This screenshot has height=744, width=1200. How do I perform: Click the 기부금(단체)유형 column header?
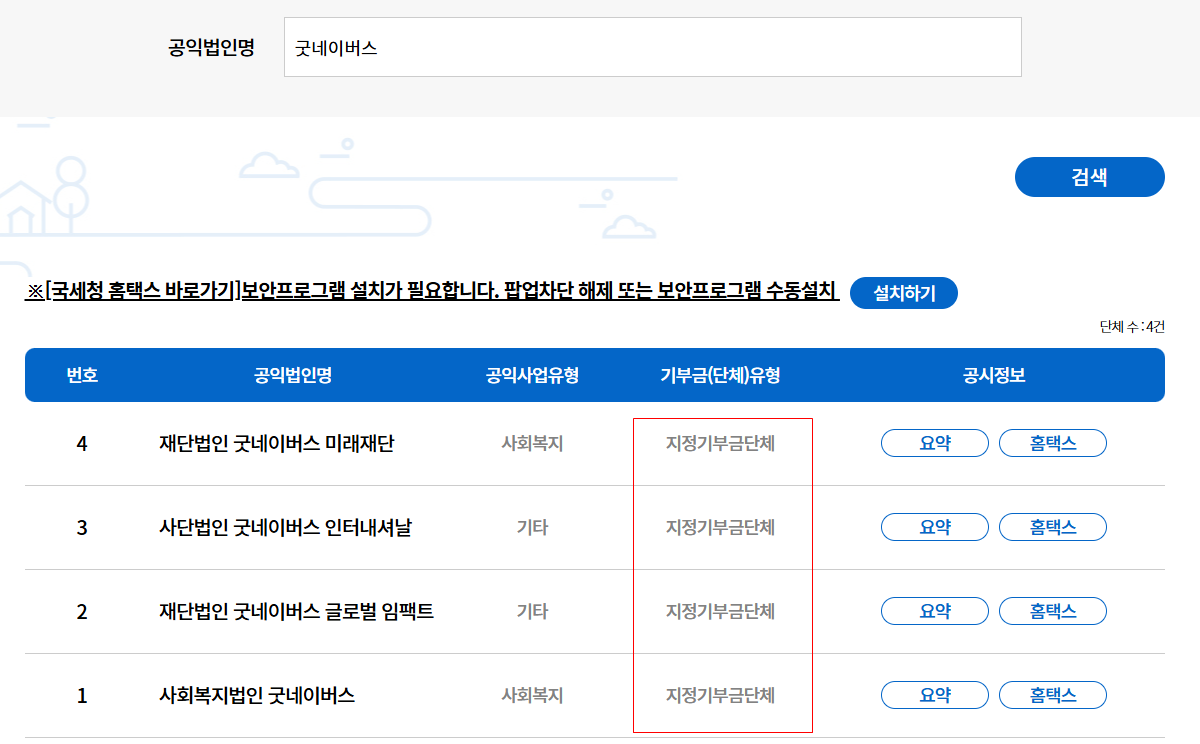click(x=720, y=375)
